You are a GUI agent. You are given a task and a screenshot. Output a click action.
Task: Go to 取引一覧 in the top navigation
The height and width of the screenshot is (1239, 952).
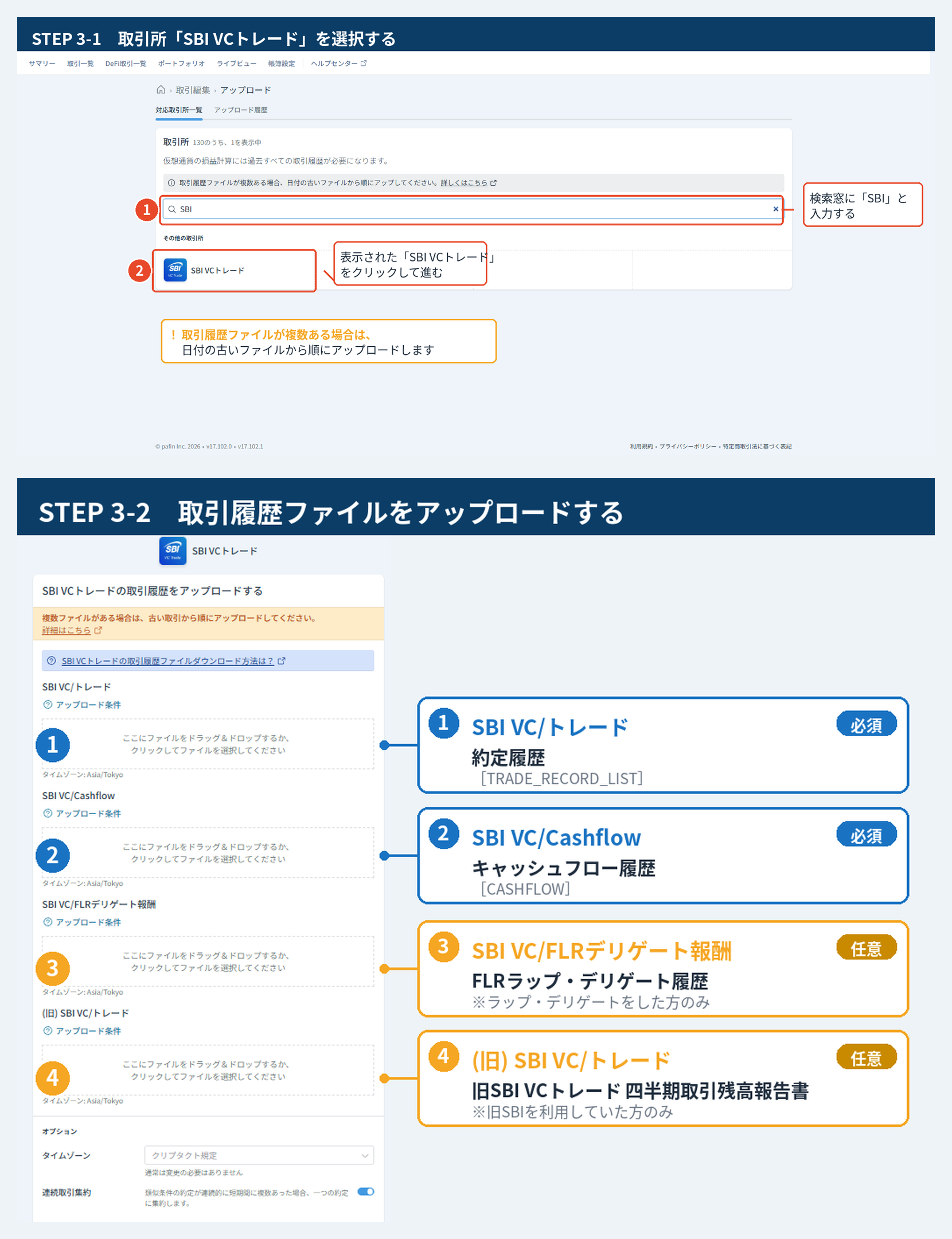pos(80,64)
